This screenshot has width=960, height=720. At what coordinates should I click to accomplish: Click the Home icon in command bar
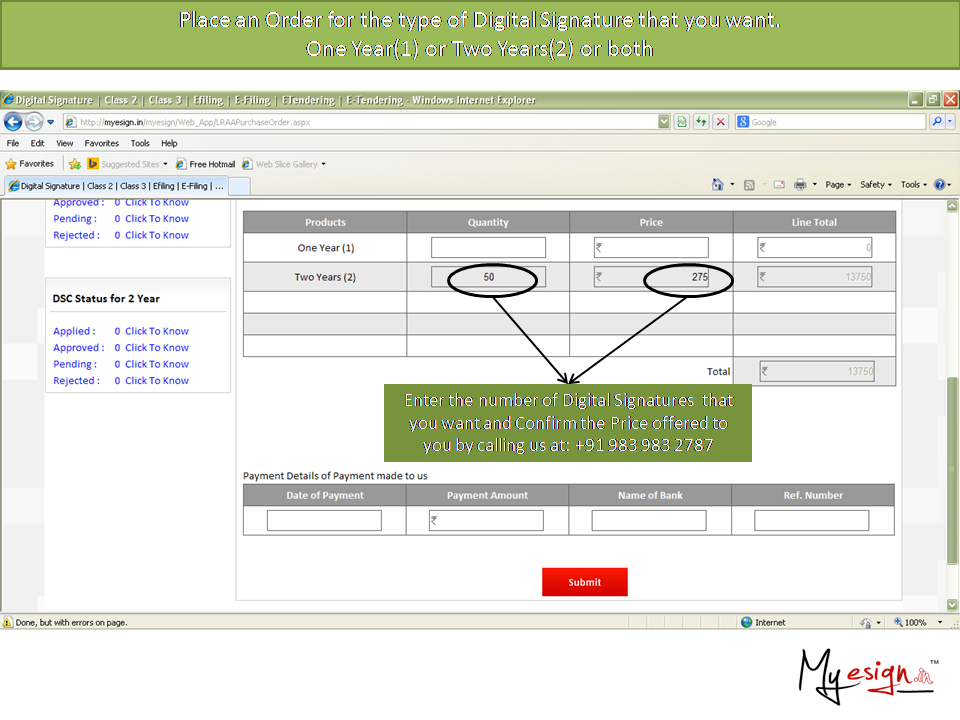tap(717, 185)
